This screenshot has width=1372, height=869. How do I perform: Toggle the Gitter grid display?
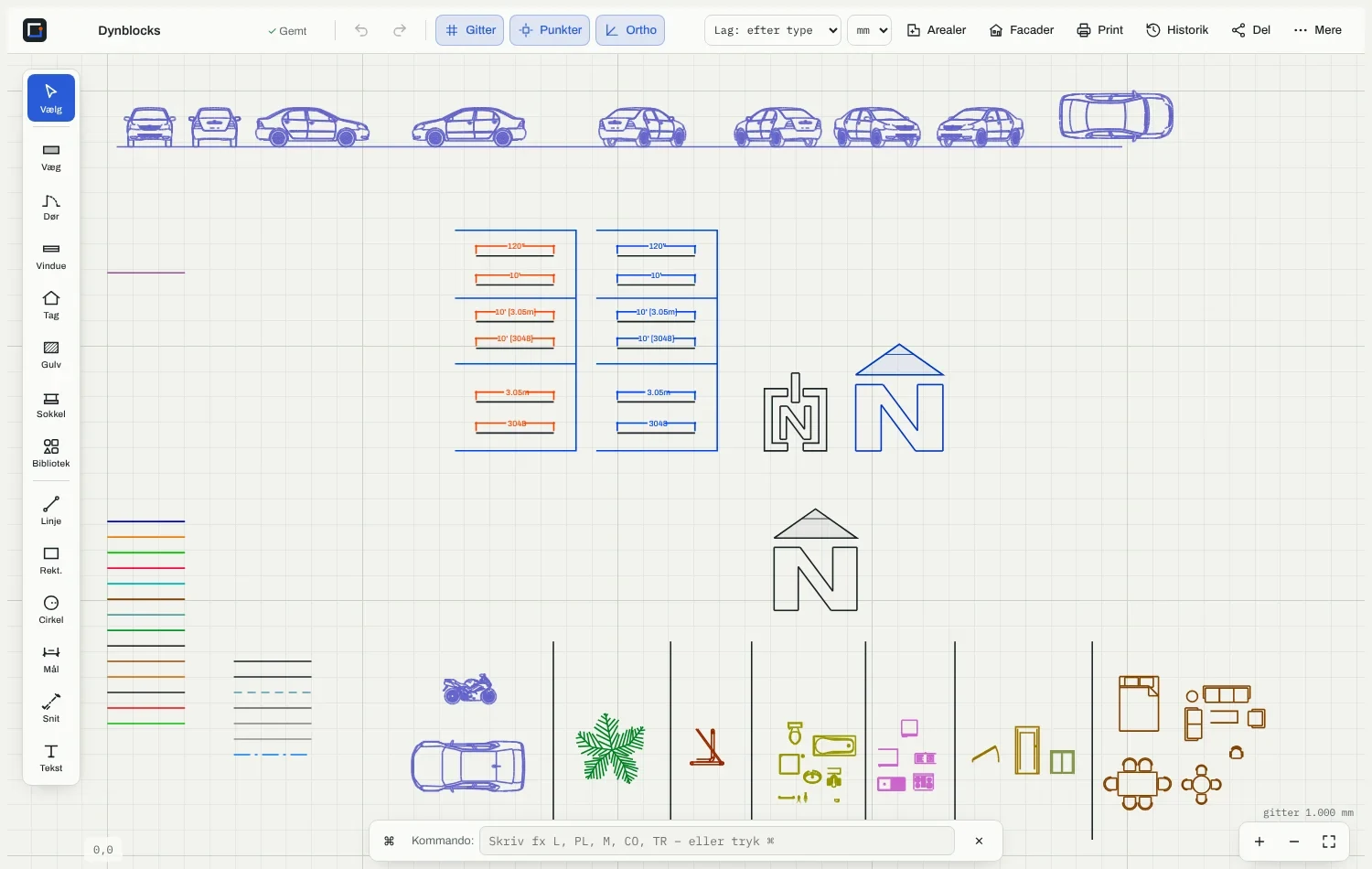point(470,30)
